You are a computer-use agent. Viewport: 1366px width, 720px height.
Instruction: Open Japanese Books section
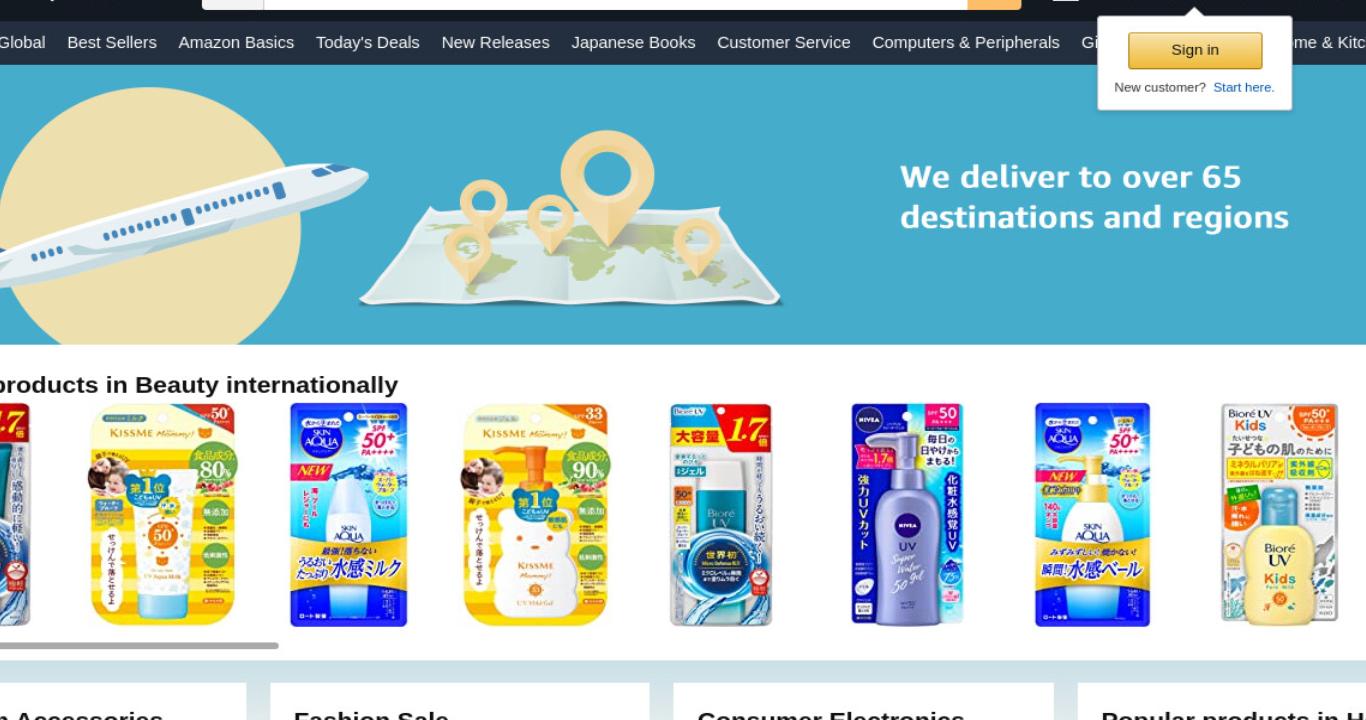tap(633, 42)
